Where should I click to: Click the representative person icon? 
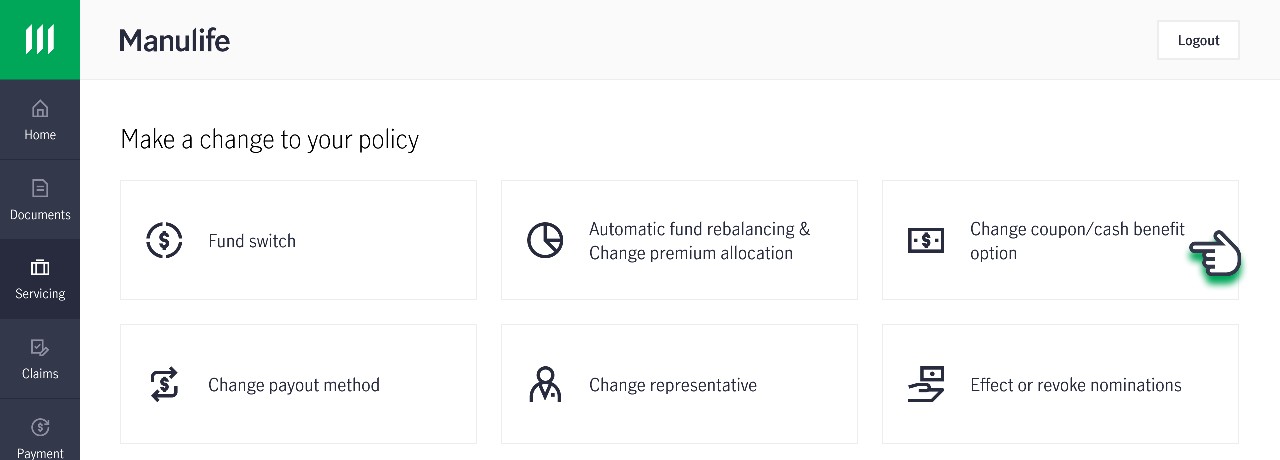[x=545, y=384]
